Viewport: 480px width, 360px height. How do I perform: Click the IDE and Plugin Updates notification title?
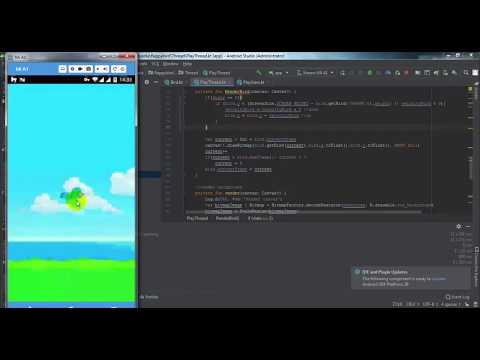(385, 272)
